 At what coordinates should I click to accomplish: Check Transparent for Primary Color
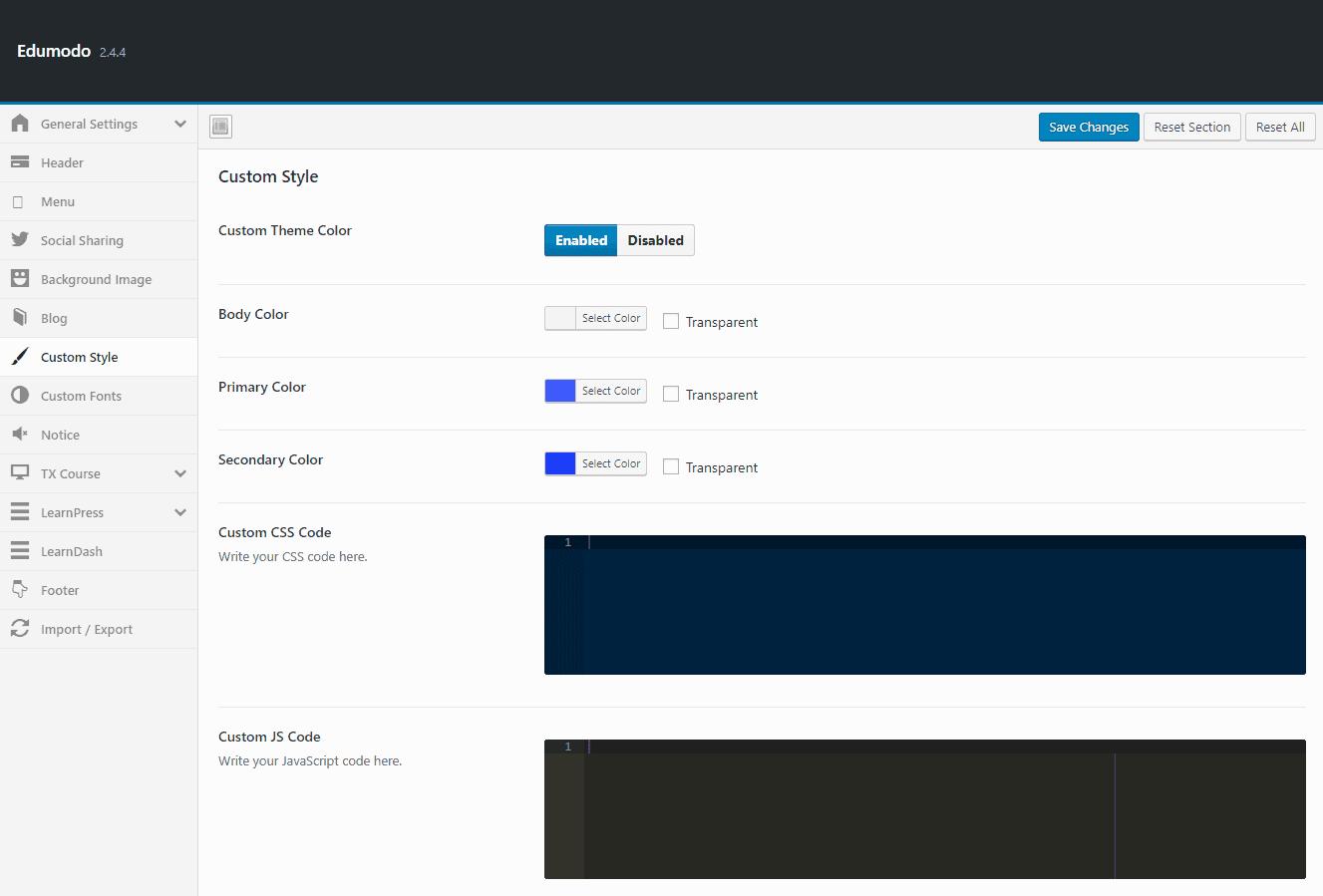pos(671,394)
